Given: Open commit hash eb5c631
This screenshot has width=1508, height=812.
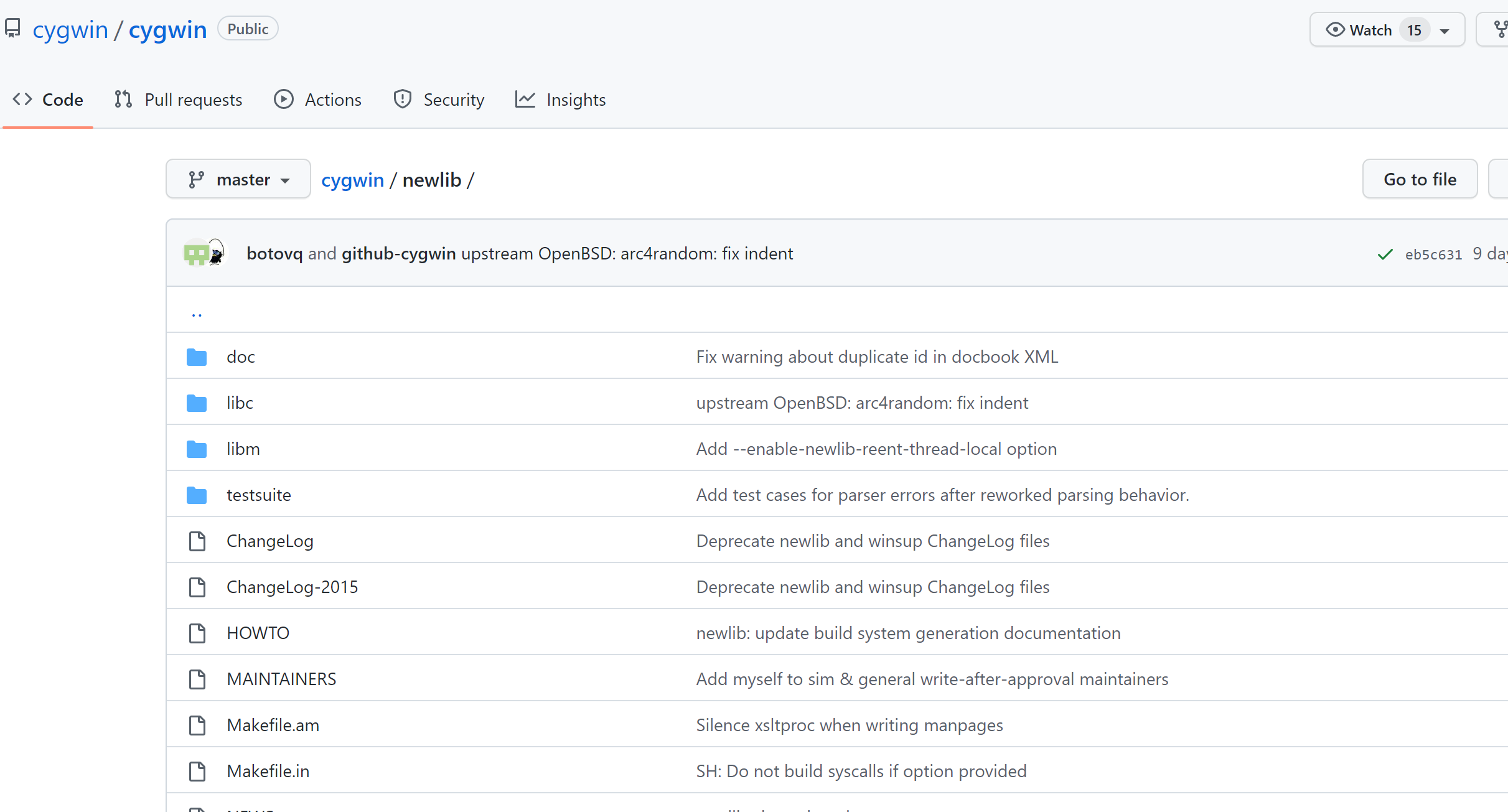Looking at the screenshot, I should coord(1433,254).
